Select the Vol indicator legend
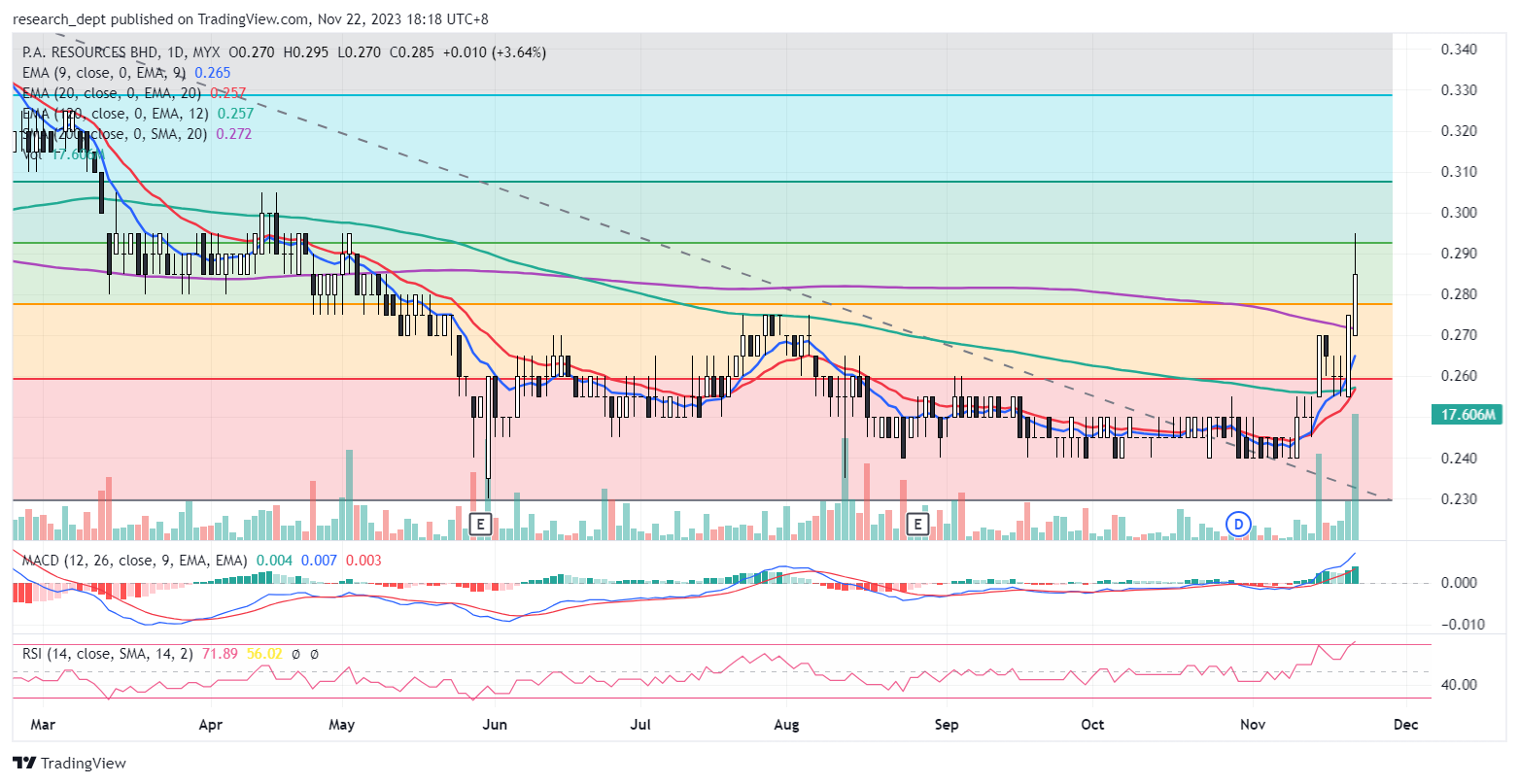Image resolution: width=1519 pixels, height=784 pixels. tap(32, 154)
